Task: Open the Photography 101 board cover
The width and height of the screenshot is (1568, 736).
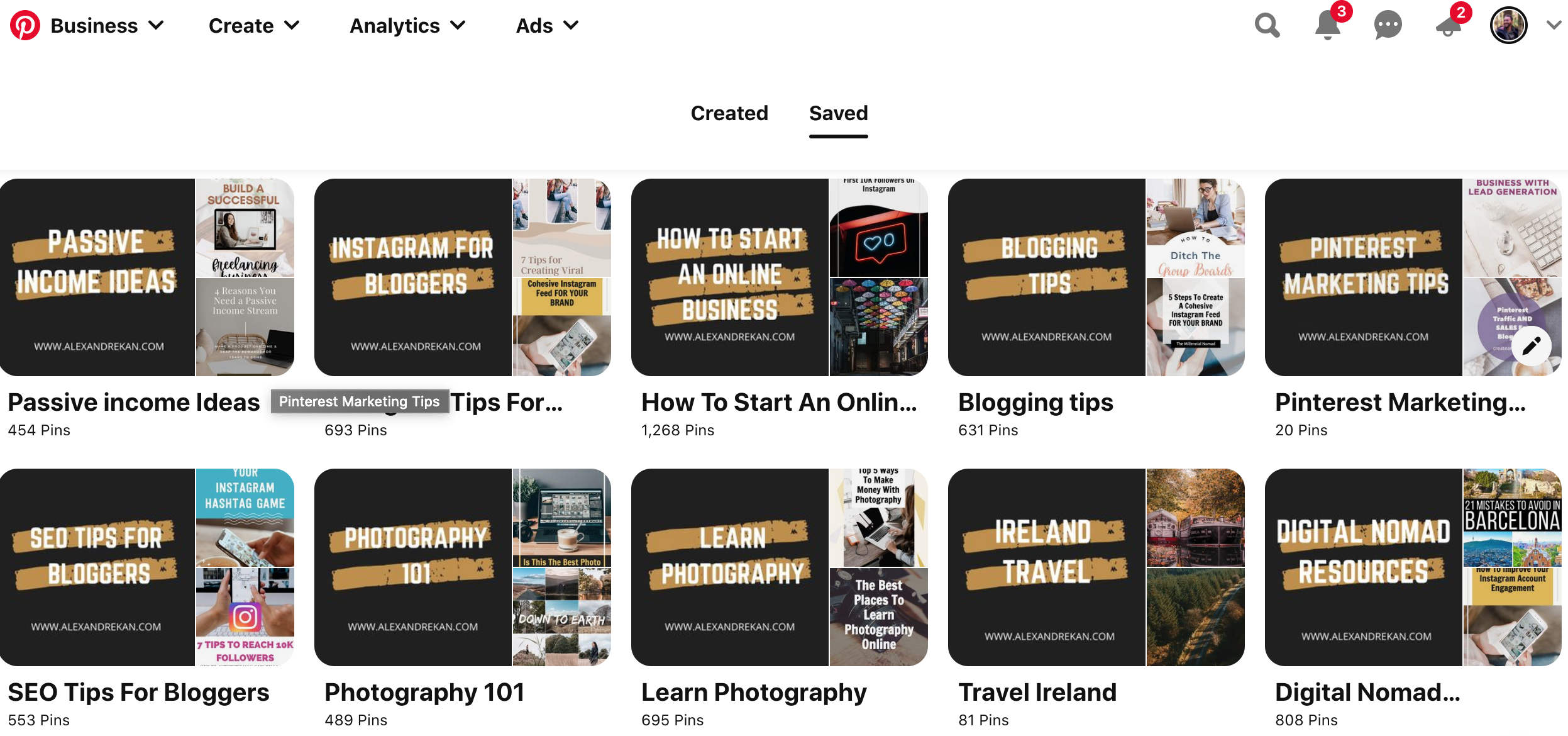Action: 462,567
